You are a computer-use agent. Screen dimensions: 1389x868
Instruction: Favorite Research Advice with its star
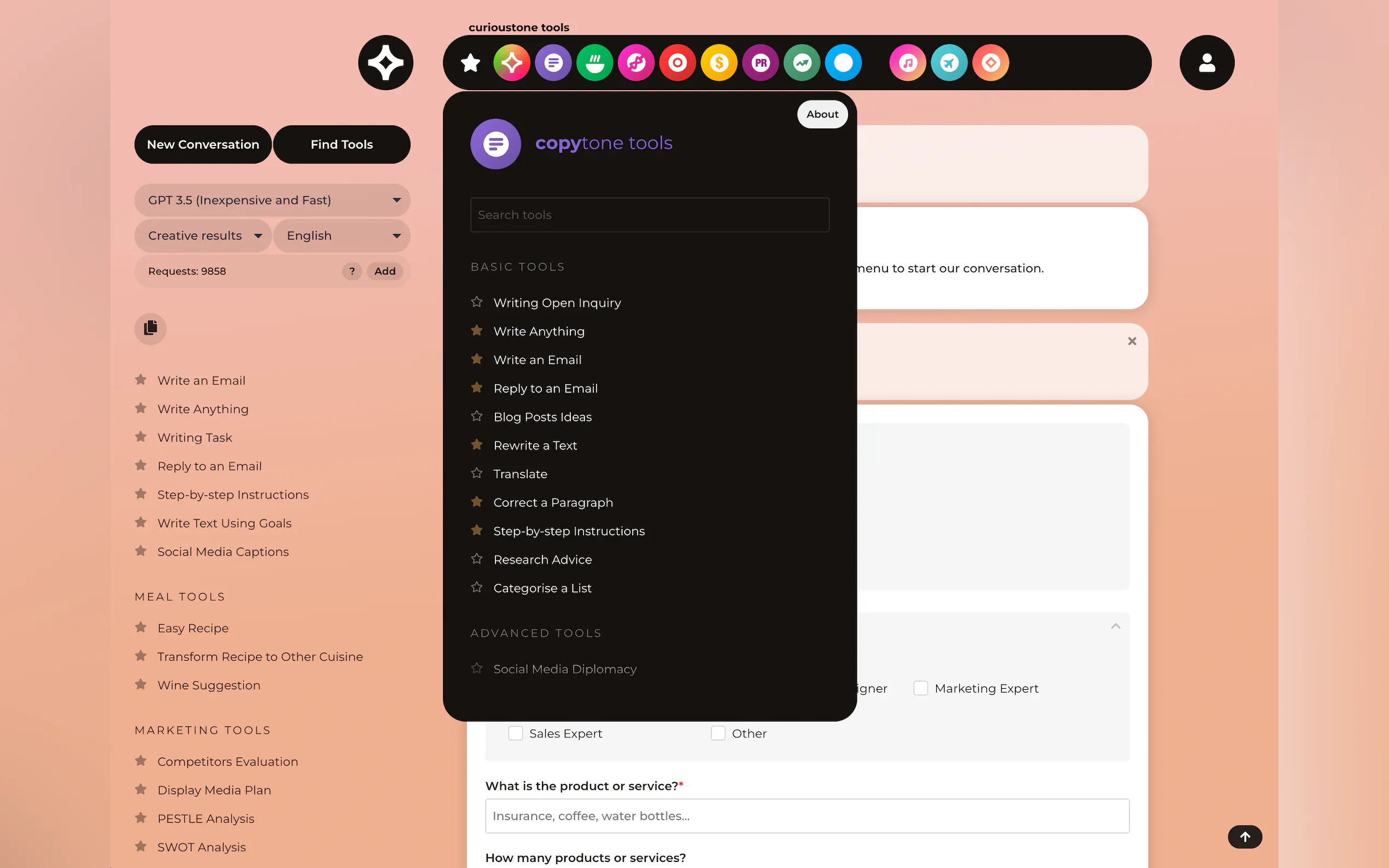click(x=477, y=559)
